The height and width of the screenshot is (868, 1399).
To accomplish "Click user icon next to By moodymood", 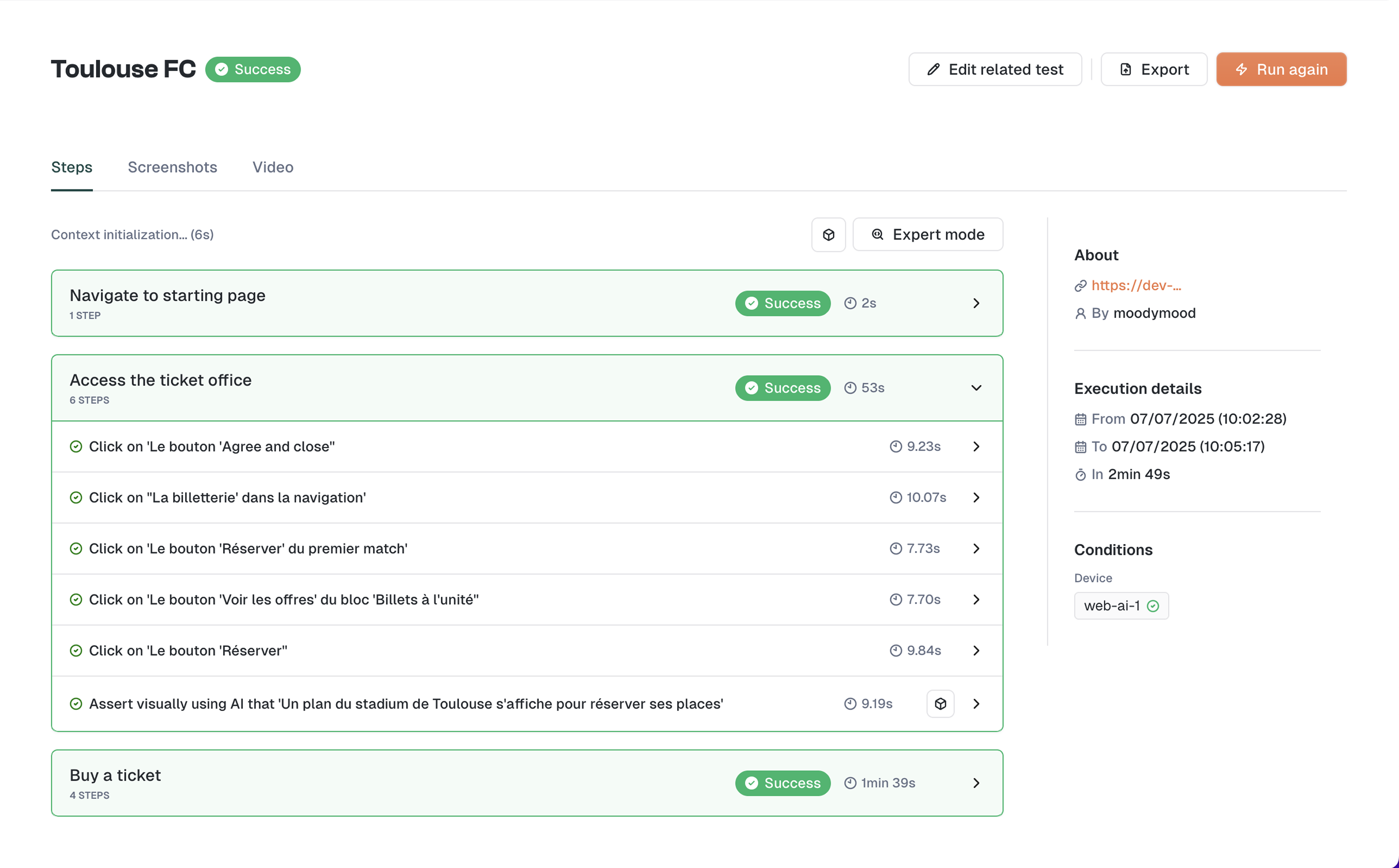I will pyautogui.click(x=1080, y=314).
